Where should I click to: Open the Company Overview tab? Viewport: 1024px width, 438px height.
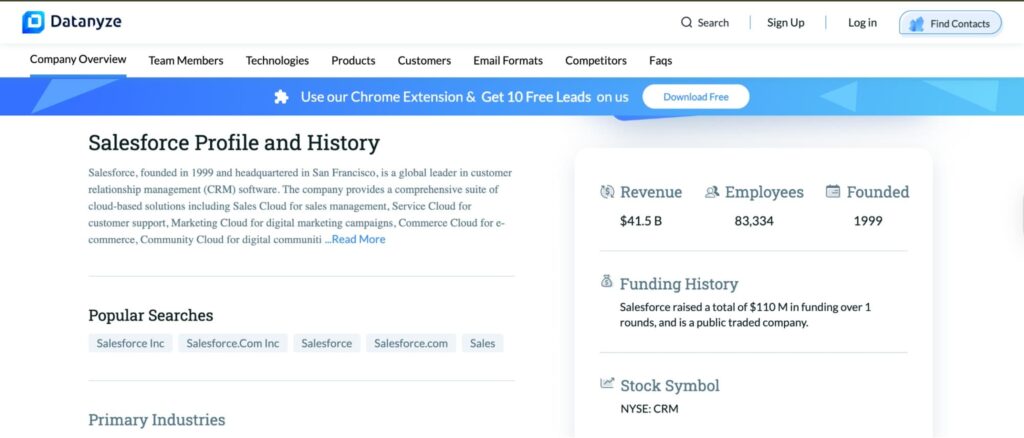[78, 59]
